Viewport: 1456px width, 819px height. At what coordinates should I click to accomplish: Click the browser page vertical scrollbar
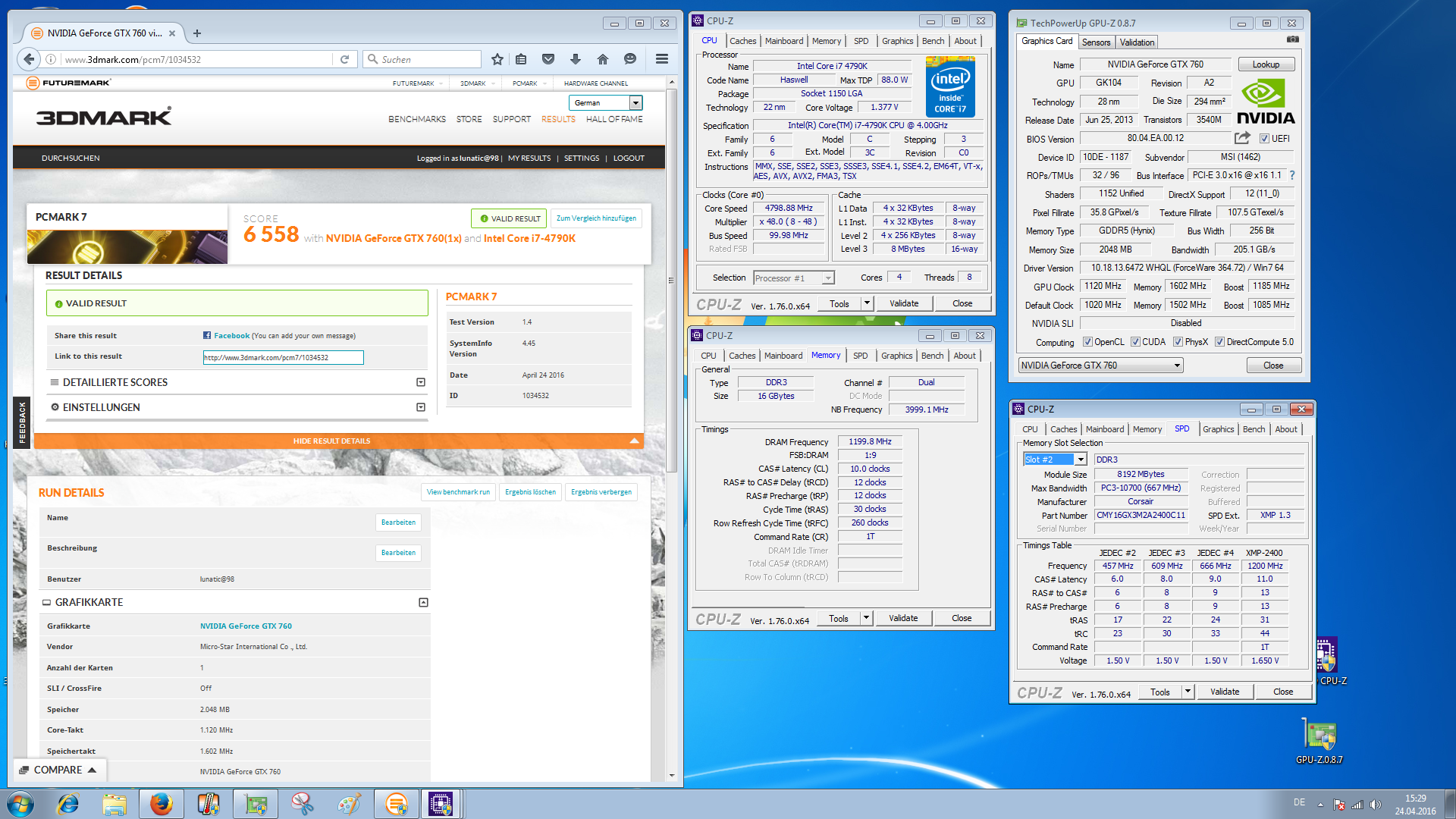671,281
